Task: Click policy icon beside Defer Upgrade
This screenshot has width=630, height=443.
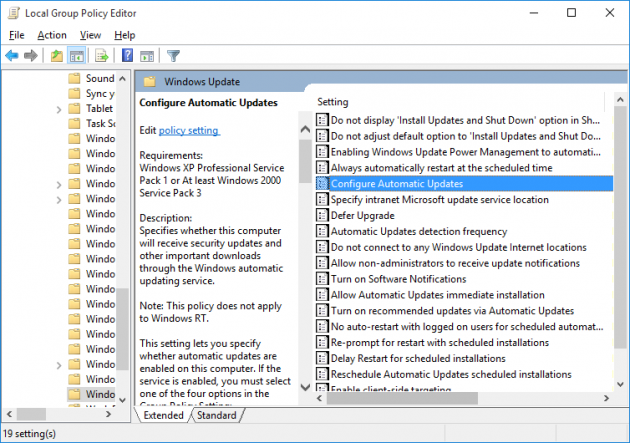Action: 322,215
